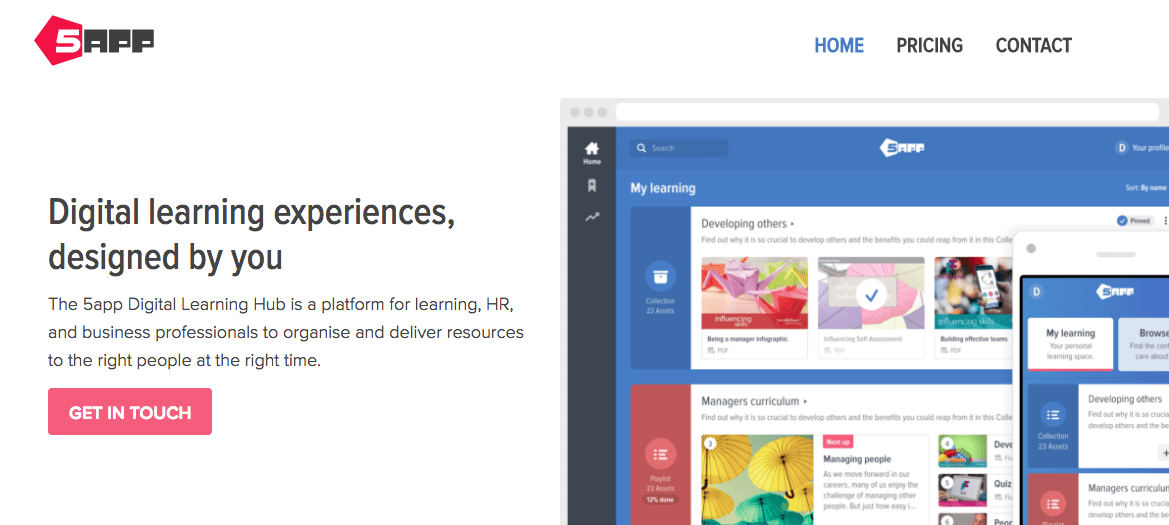Image resolution: width=1169 pixels, height=525 pixels.
Task: Click the checkmark on Influencing Self-Assessment card
Action: (871, 295)
